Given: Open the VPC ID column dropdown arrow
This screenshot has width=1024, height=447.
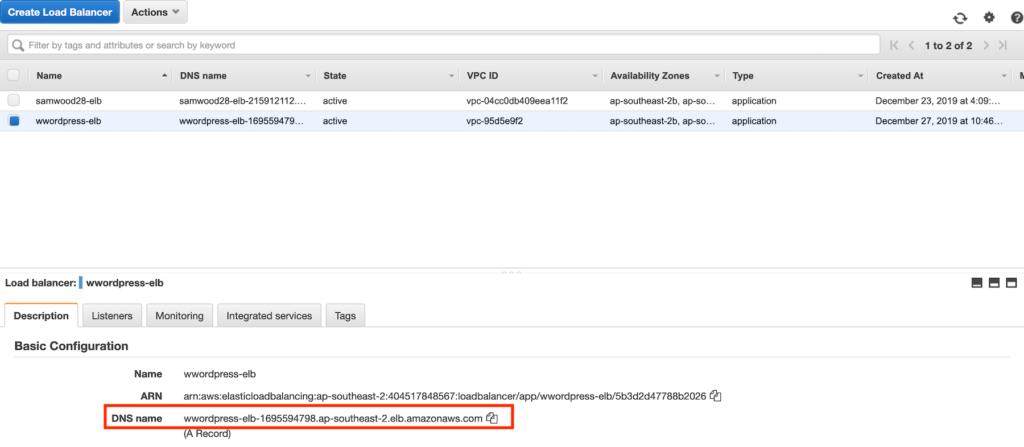Looking at the screenshot, I should point(595,76).
